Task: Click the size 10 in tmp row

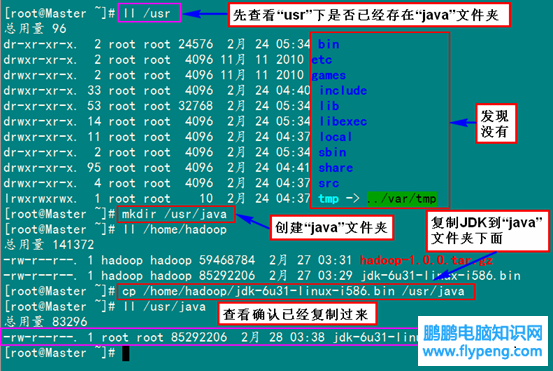Action: [x=206, y=199]
